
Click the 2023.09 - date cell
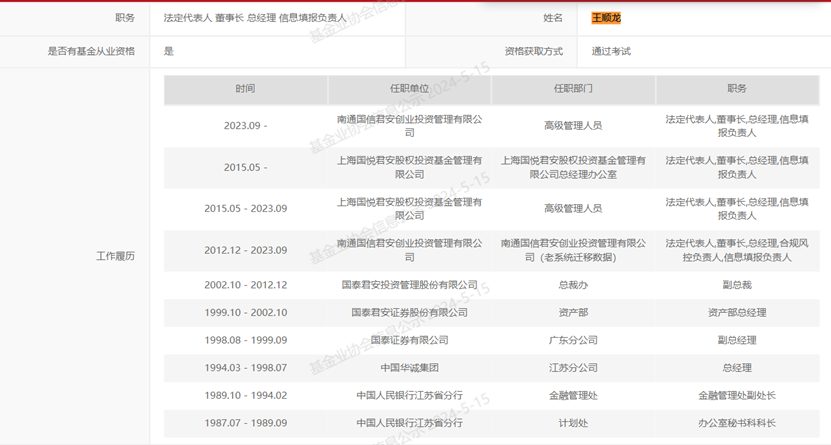pos(245,126)
